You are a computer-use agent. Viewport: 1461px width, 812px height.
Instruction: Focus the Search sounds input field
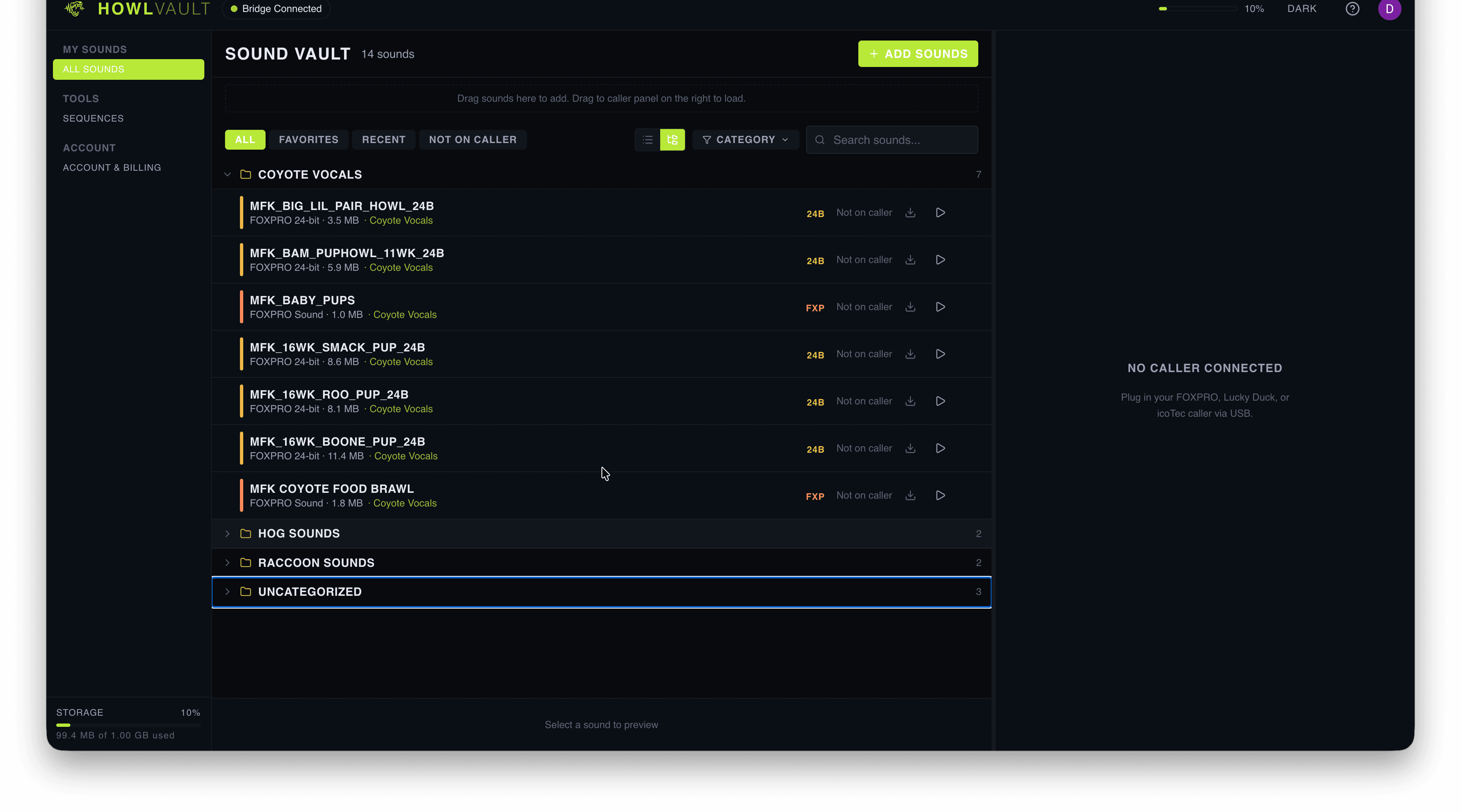coord(891,139)
